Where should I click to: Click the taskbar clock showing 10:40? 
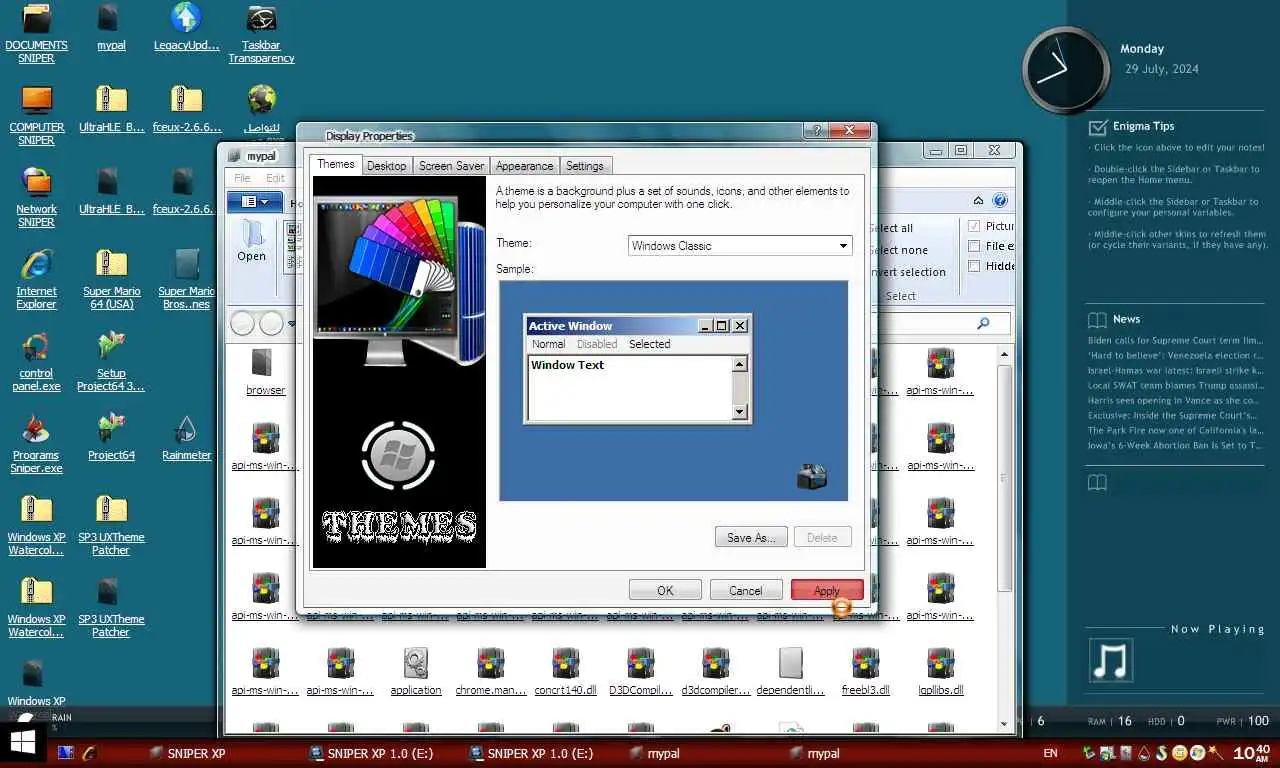coord(1251,752)
